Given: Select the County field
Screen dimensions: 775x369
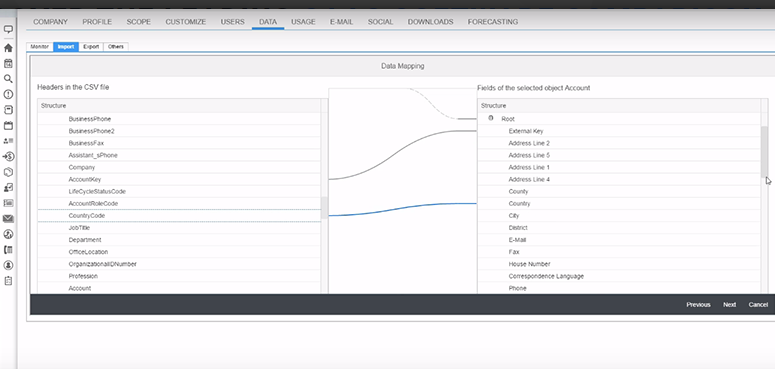Looking at the screenshot, I should click(619, 192).
